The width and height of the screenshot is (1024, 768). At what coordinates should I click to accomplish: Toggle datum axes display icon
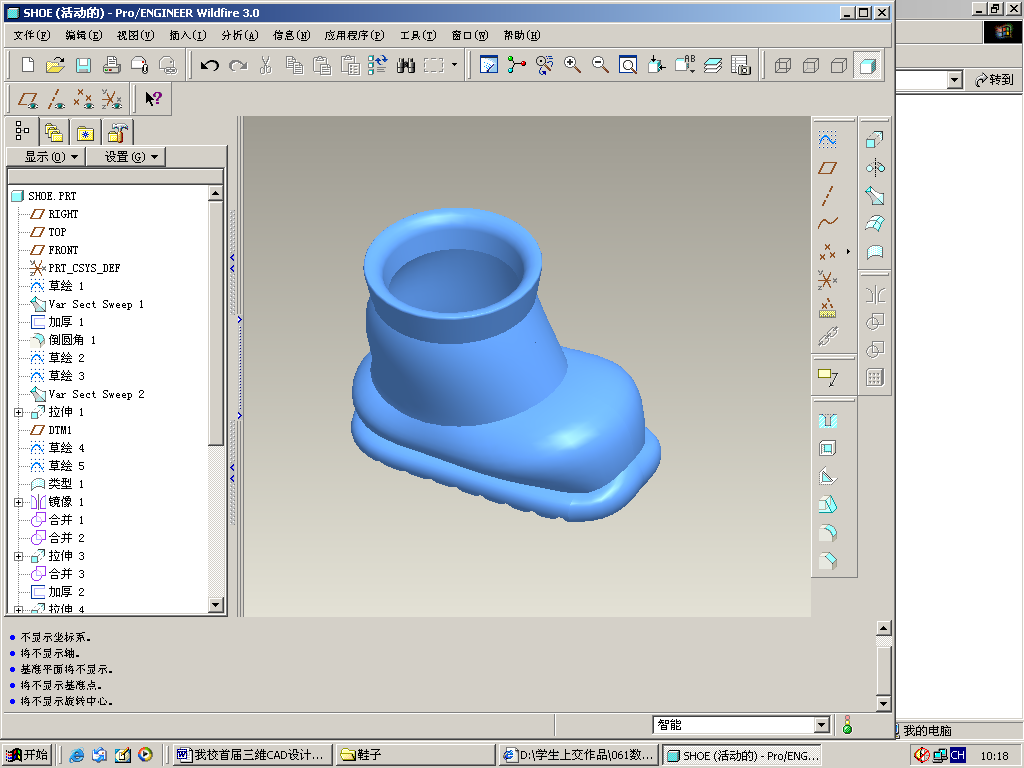click(x=57, y=99)
